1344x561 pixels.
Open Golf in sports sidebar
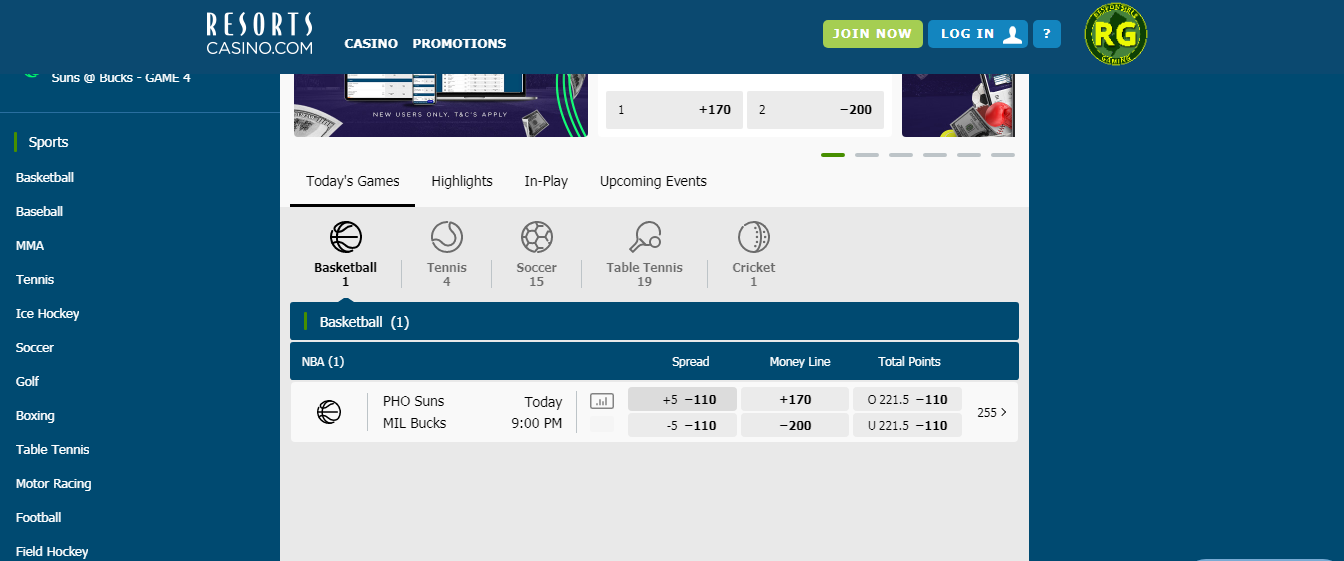pyautogui.click(x=28, y=382)
